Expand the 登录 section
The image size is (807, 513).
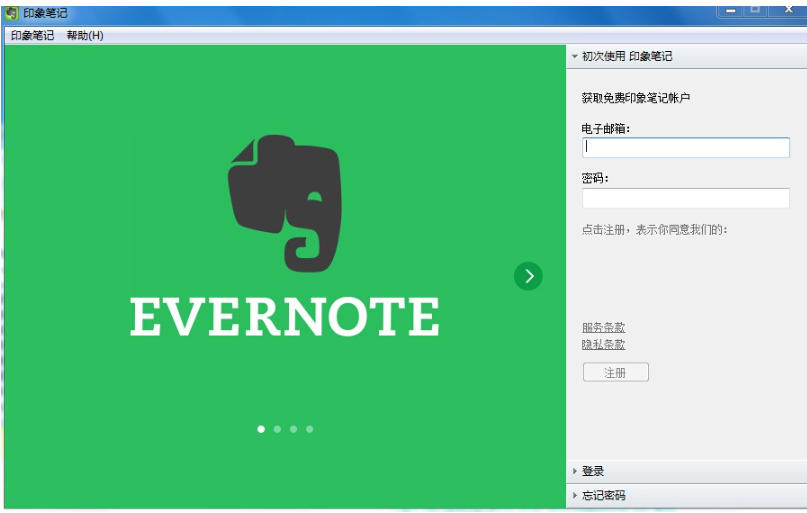[687, 471]
